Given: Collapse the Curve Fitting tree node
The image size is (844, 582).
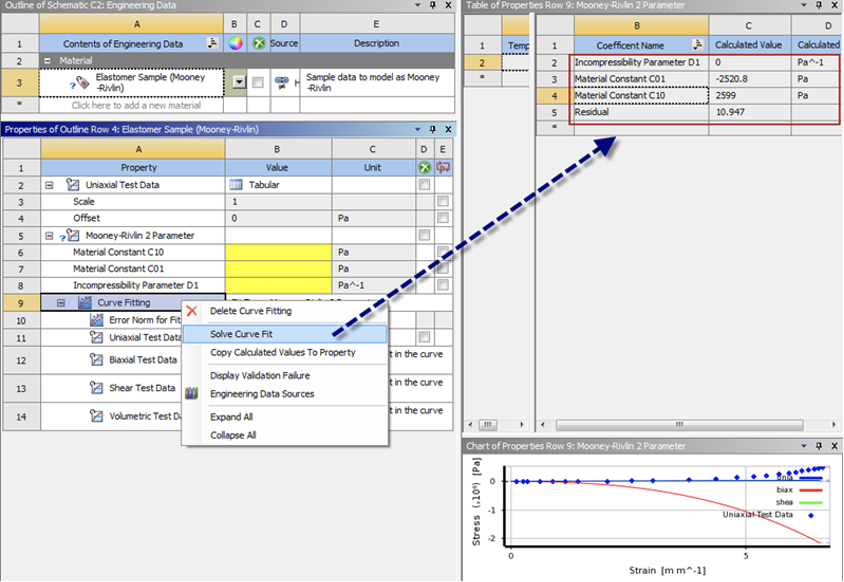Looking at the screenshot, I should point(61,303).
